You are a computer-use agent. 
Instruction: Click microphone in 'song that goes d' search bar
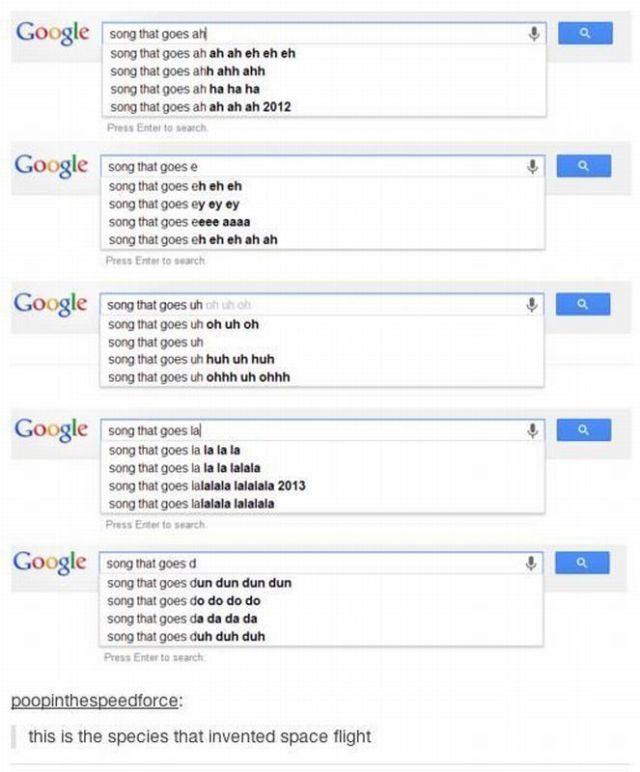coord(535,562)
